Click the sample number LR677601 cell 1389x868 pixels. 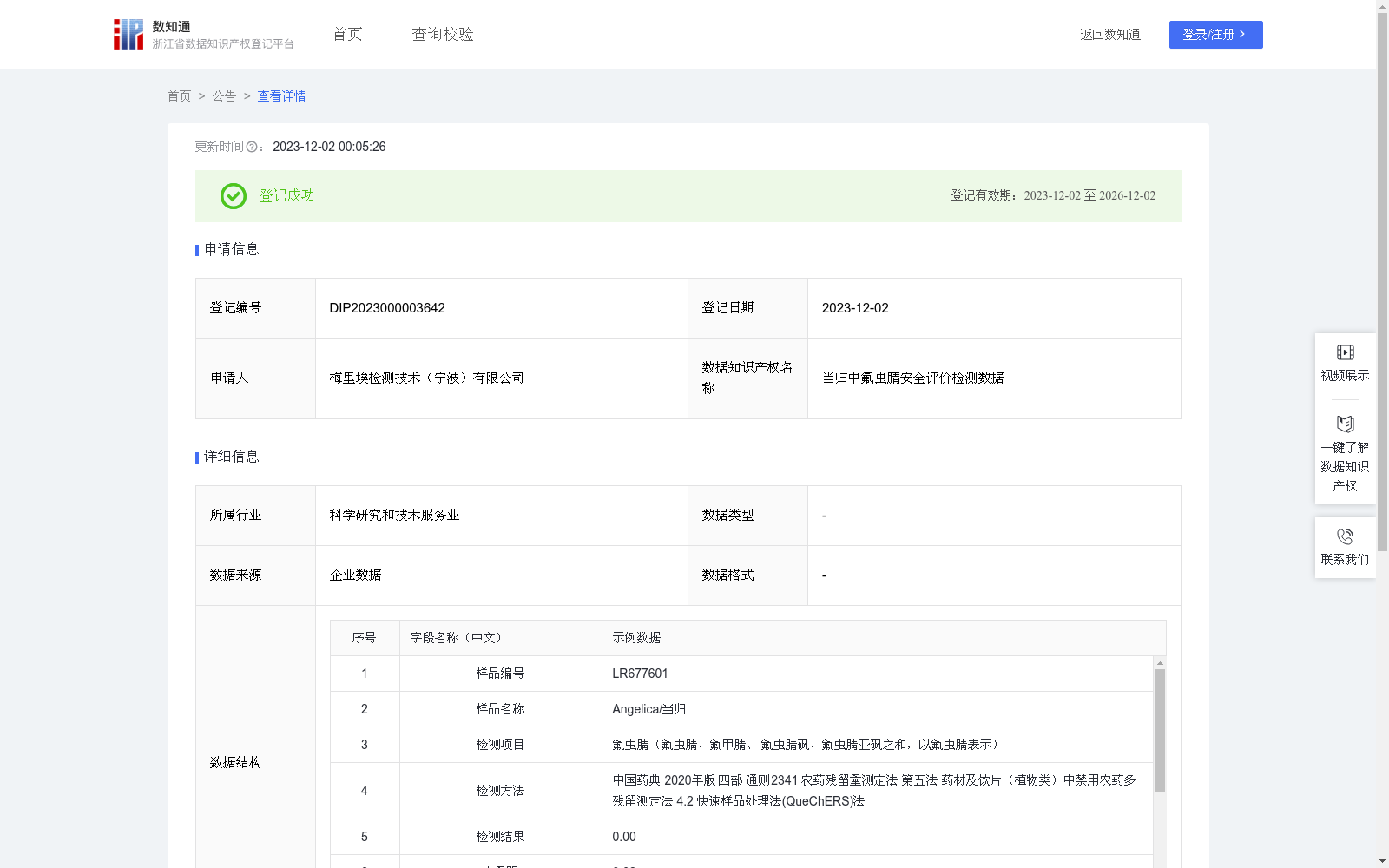878,674
